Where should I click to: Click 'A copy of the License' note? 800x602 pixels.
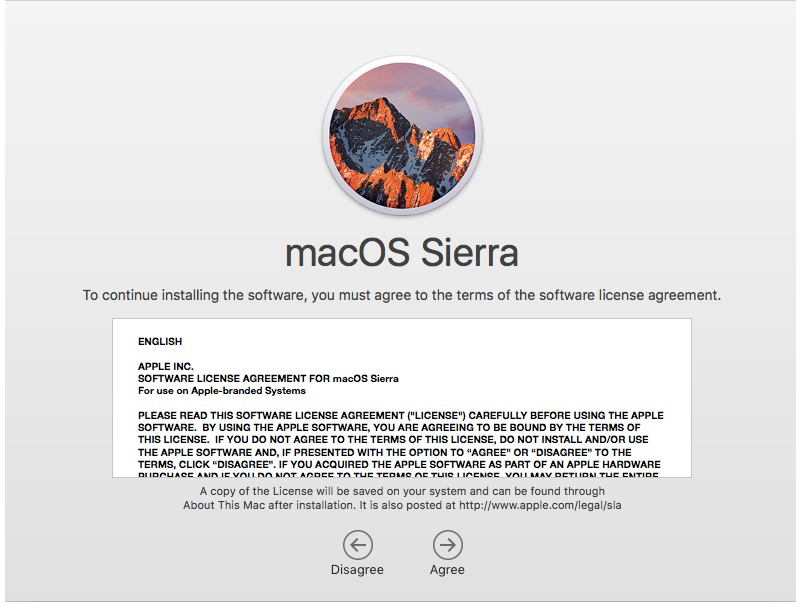point(260,492)
